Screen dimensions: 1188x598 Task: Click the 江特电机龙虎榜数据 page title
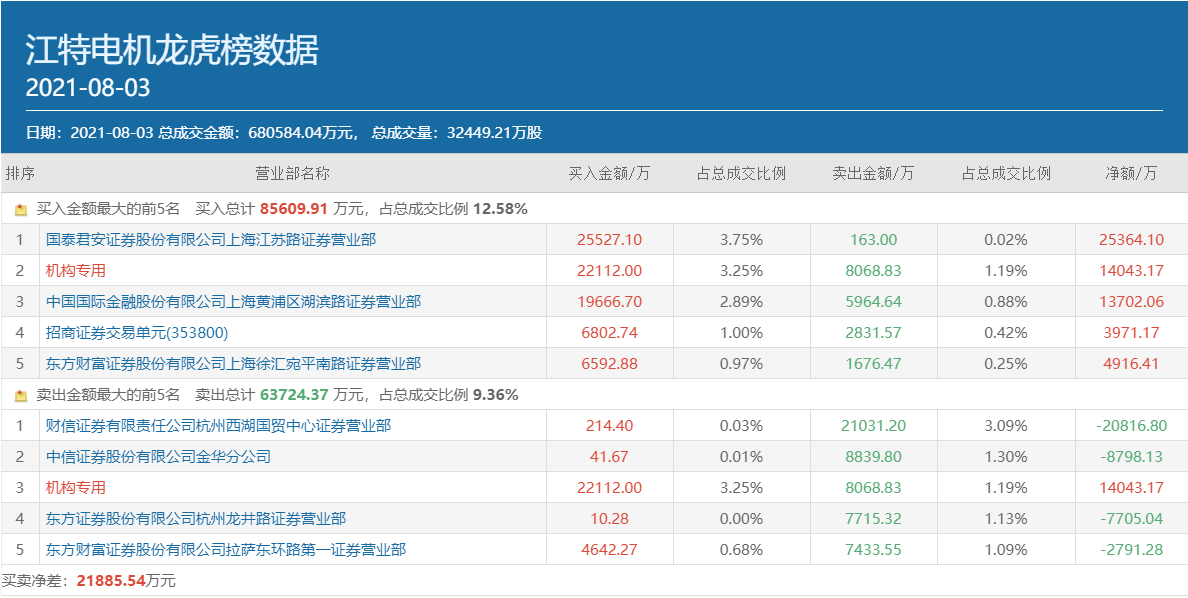pyautogui.click(x=172, y=49)
